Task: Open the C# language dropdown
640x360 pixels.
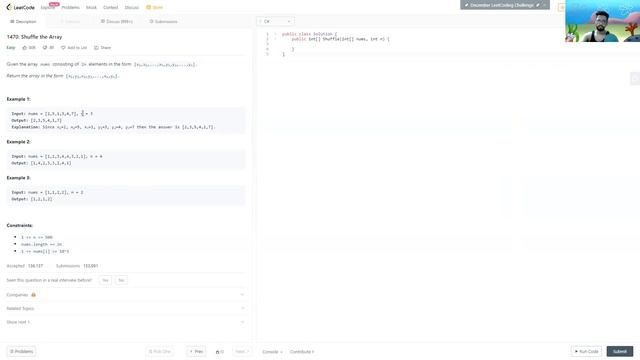Action: pyautogui.click(x=276, y=21)
